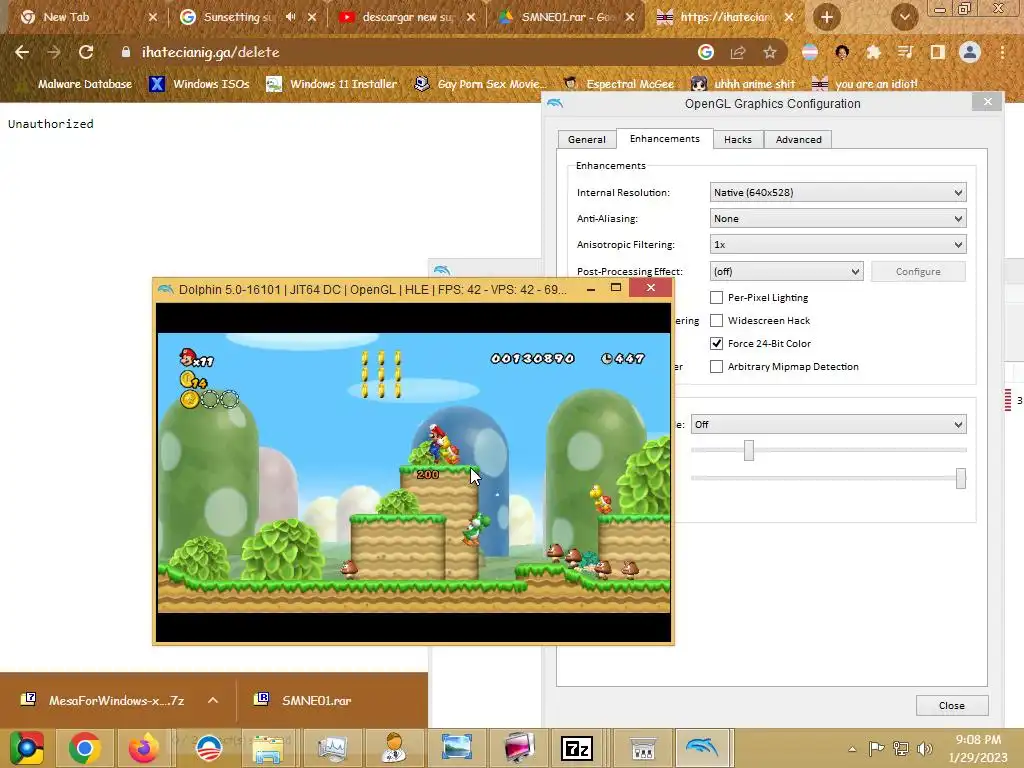Switch to the Hacks tab
The width and height of the screenshot is (1024, 768).
click(738, 140)
